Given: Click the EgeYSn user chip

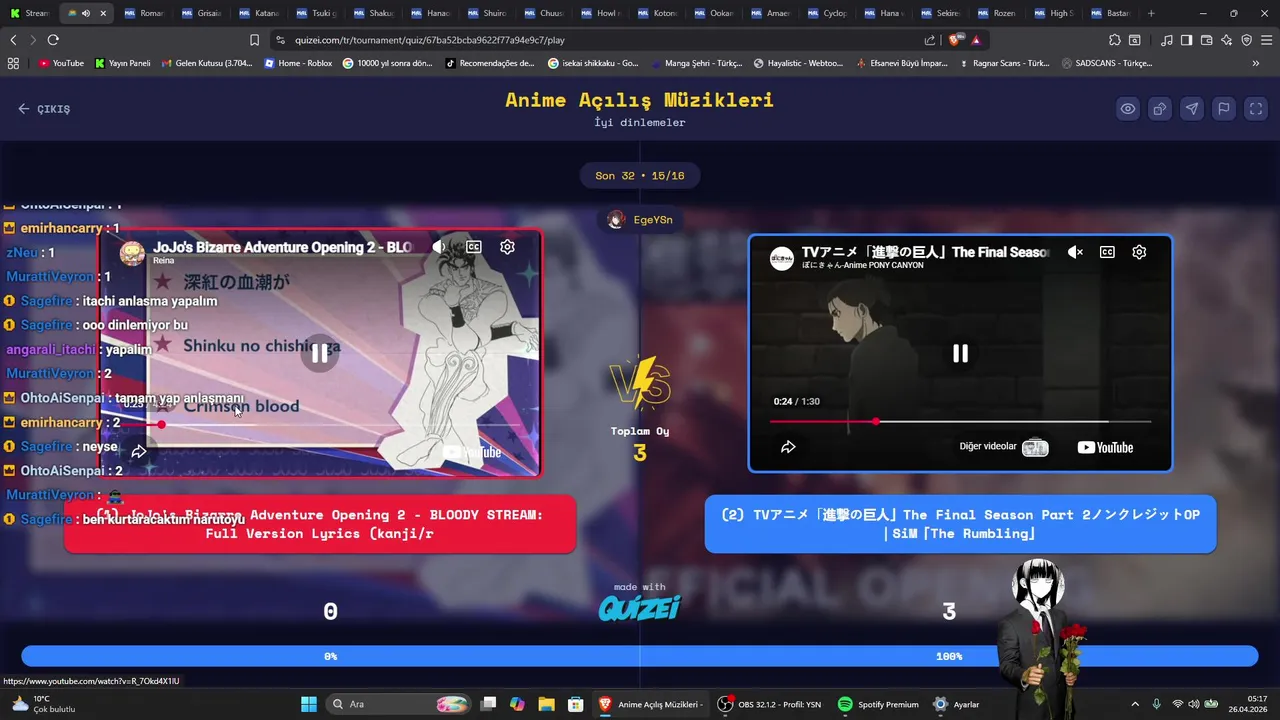Looking at the screenshot, I should [x=640, y=220].
